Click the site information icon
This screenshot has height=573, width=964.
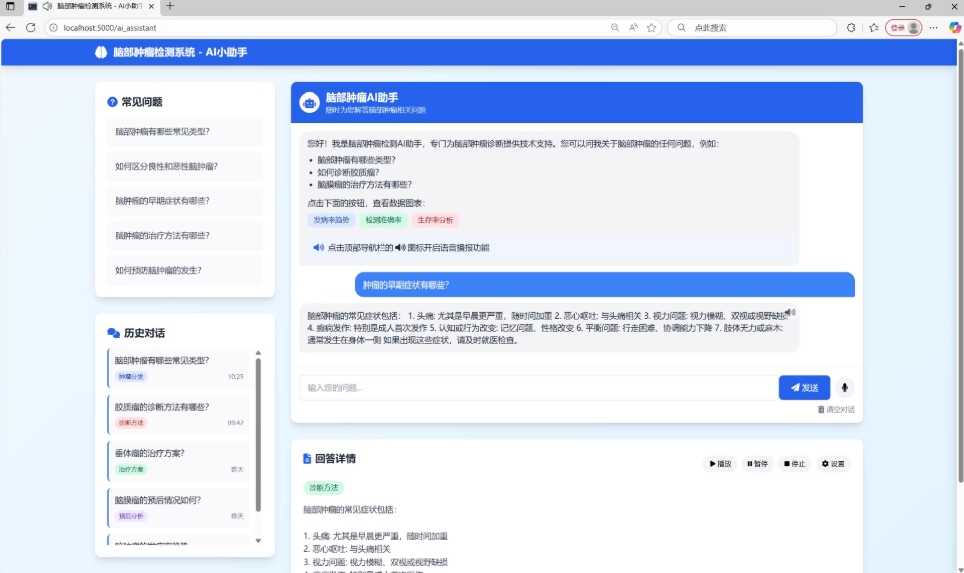(x=53, y=28)
